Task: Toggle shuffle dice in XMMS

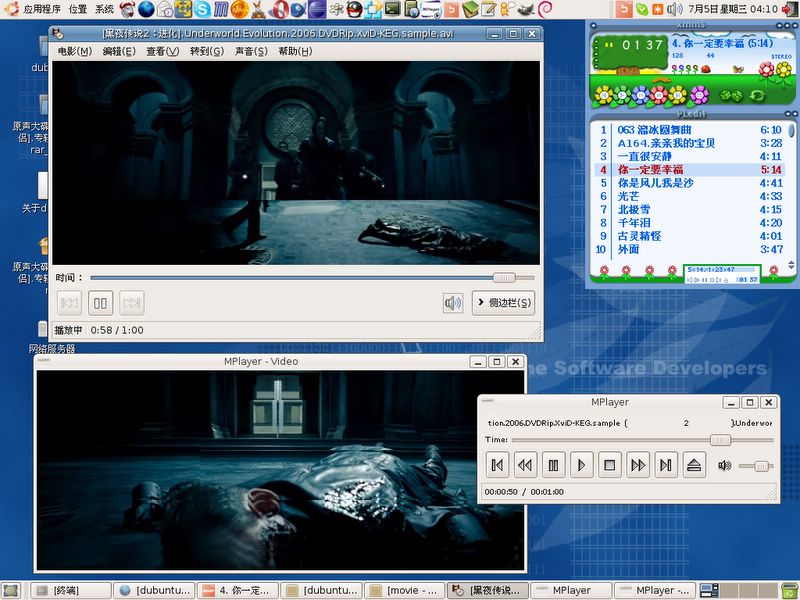Action: point(731,95)
